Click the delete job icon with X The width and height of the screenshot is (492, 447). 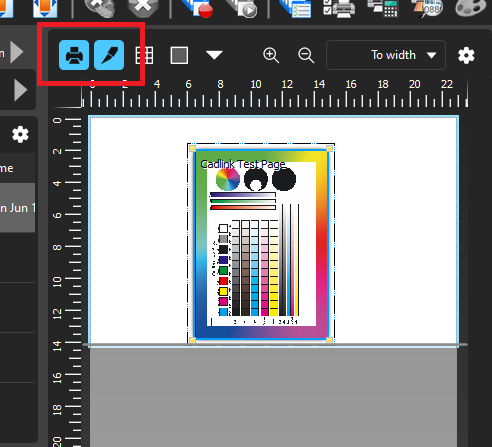click(x=99, y=8)
